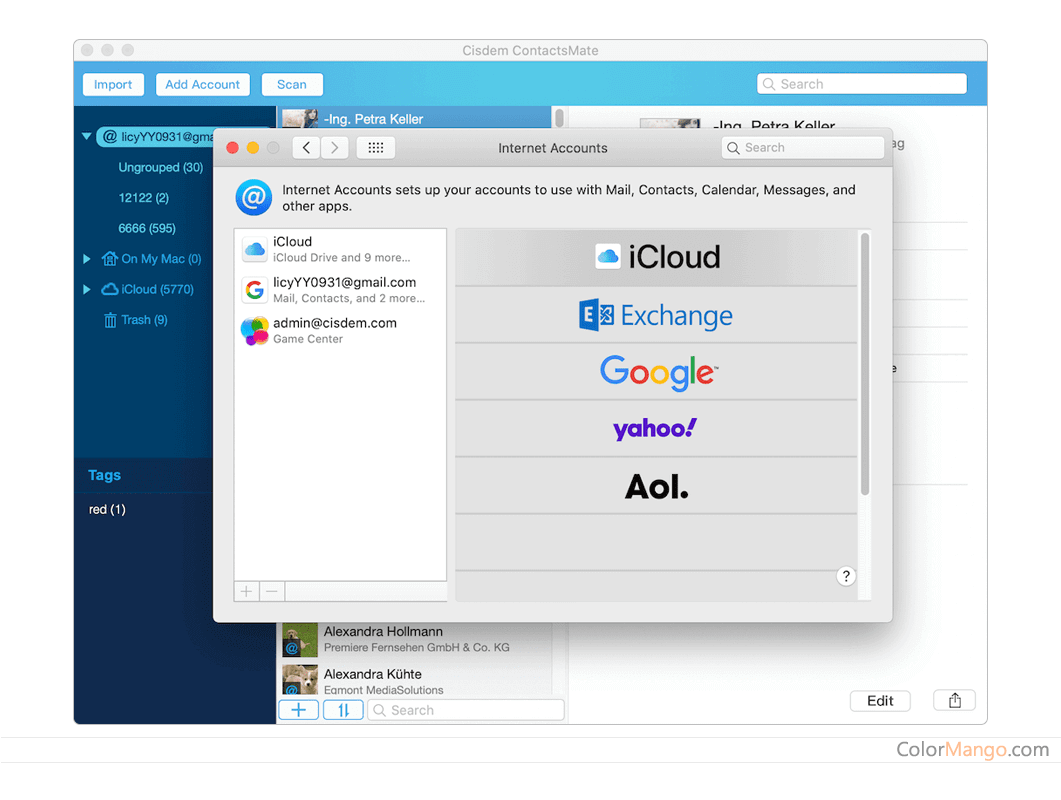Click the Import button in ContactsMate toolbar
1061x800 pixels.
click(113, 85)
